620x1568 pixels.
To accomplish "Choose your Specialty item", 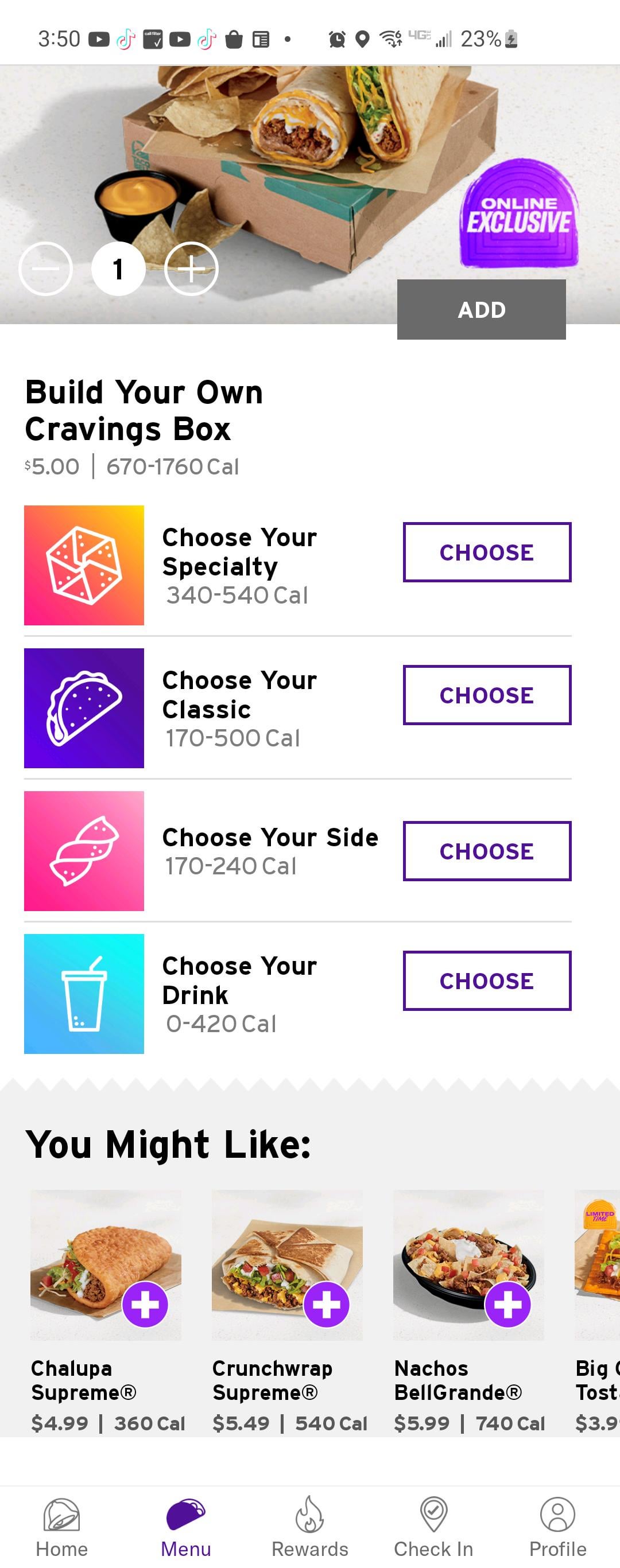I will point(487,552).
